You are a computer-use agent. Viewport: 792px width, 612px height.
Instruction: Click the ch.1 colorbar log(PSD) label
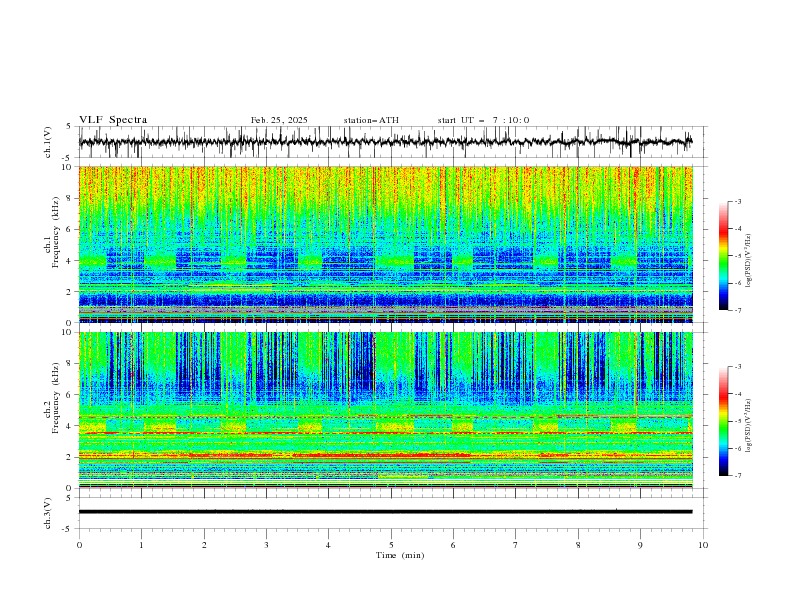[748, 261]
